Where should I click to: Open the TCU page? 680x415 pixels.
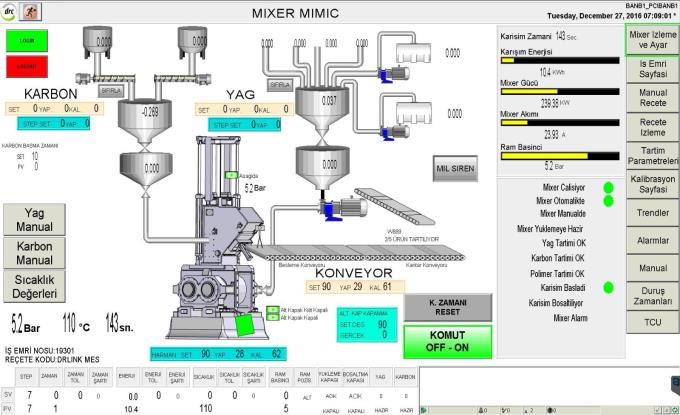(x=653, y=322)
